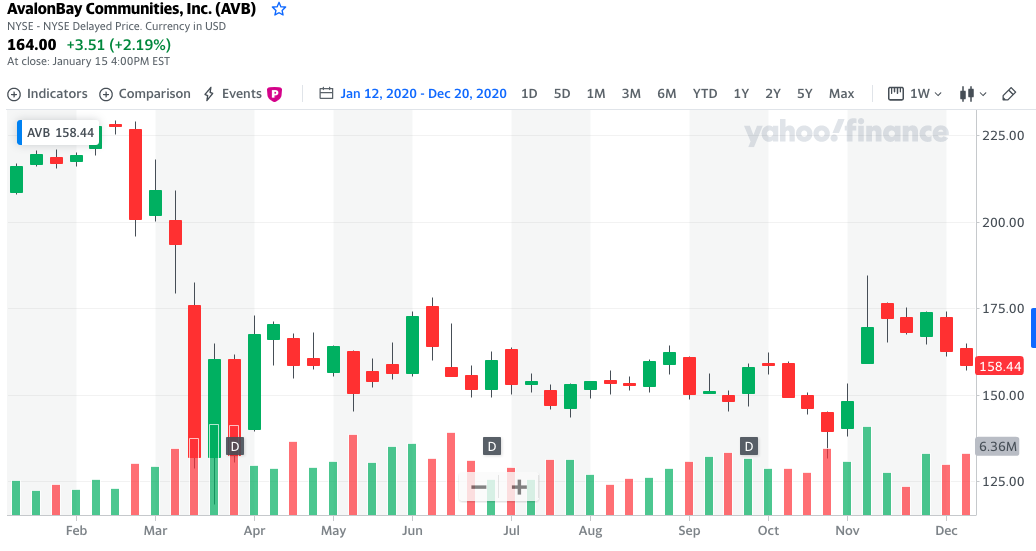Click the dividend marker near July

click(x=492, y=447)
